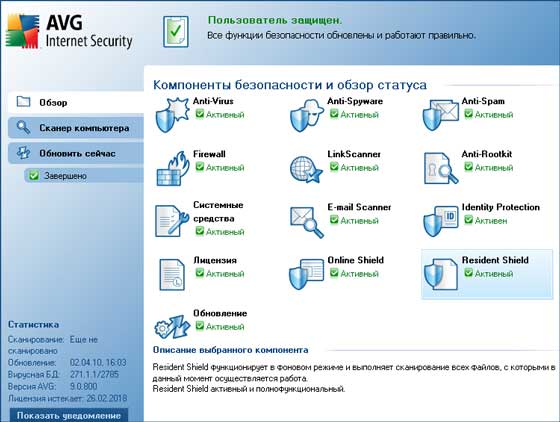Select the Завершено sub-item
Screen dimensions: 560x422
click(84, 176)
